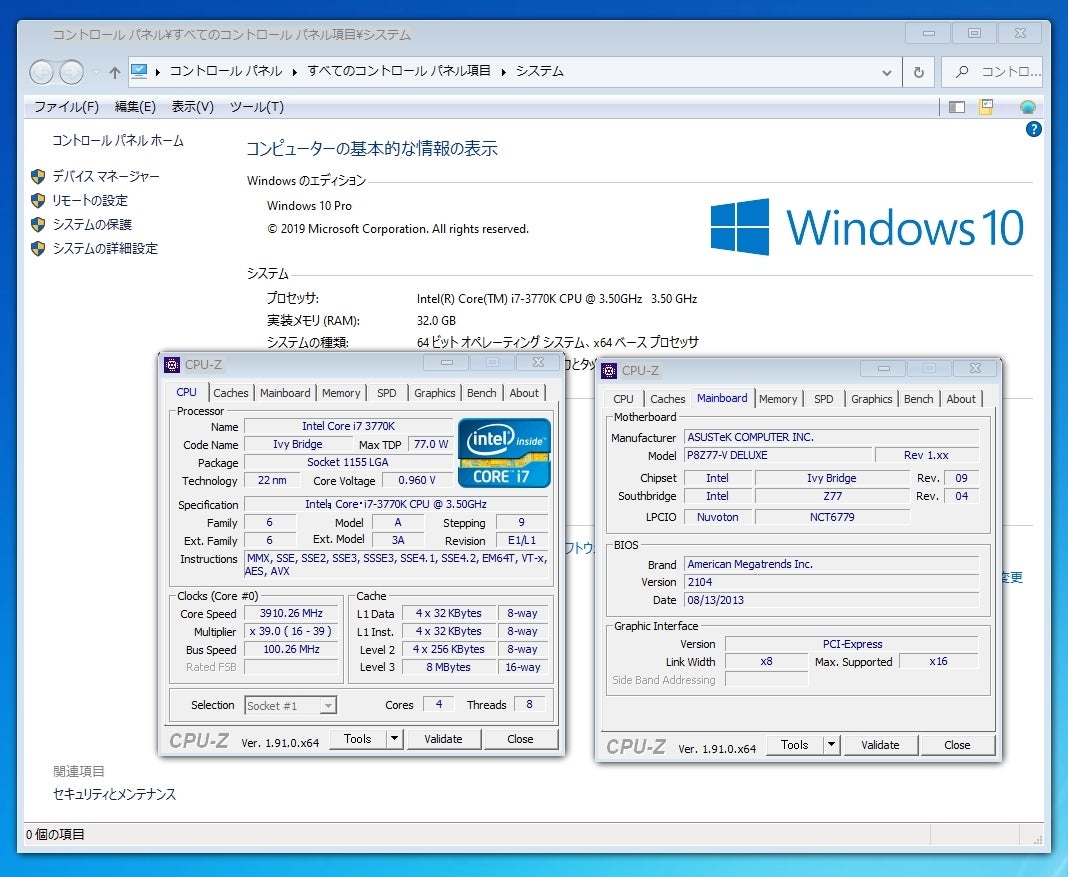Click shield icon beside デバイス マネージャー

coord(38,177)
